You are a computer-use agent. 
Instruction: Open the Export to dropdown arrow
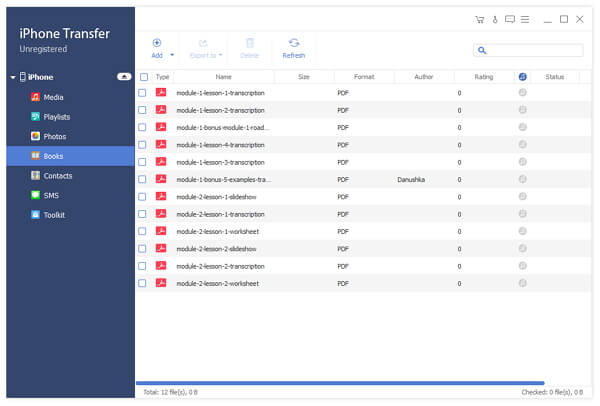coord(220,55)
